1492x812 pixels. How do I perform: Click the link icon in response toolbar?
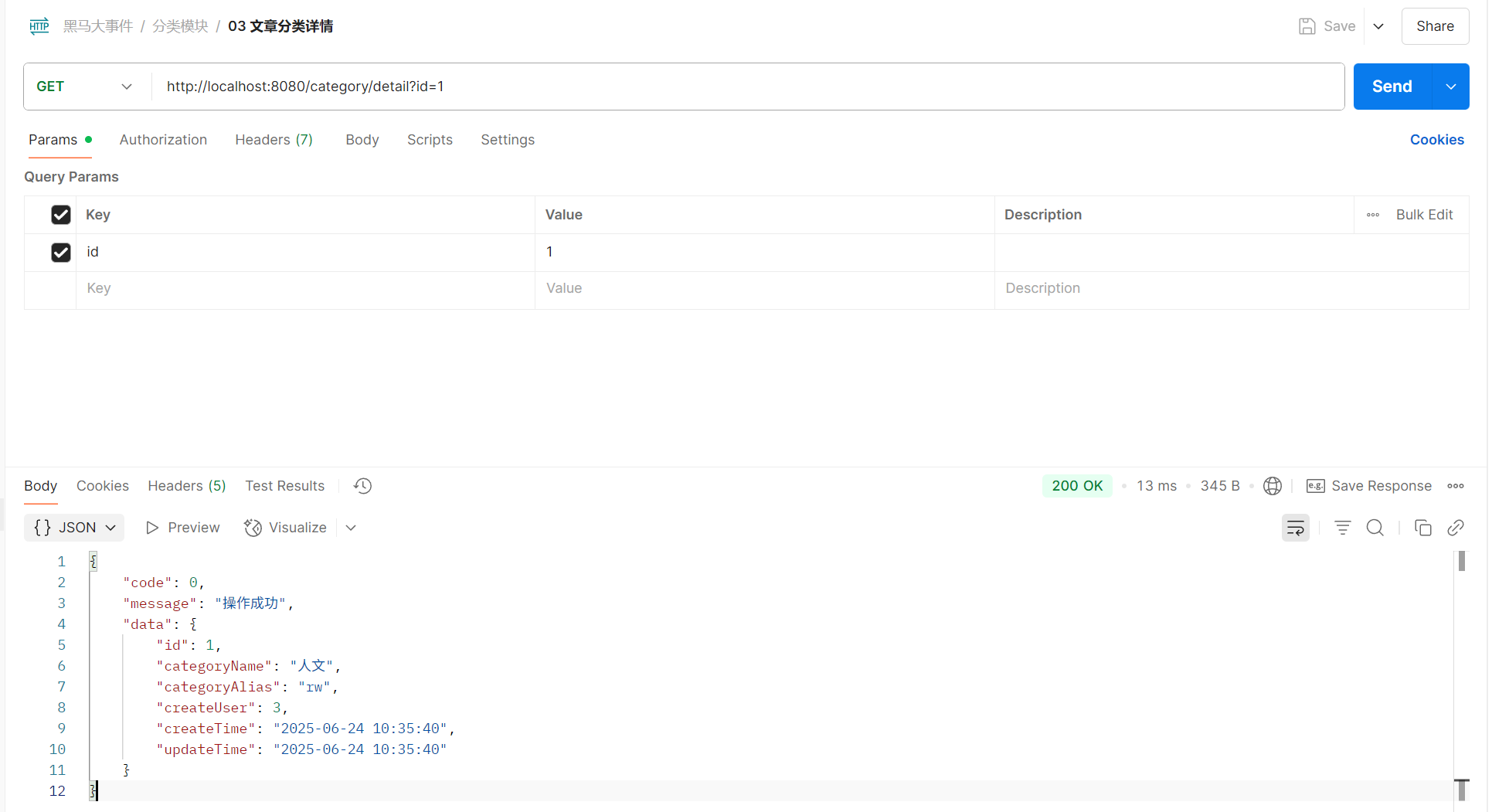[x=1455, y=528]
